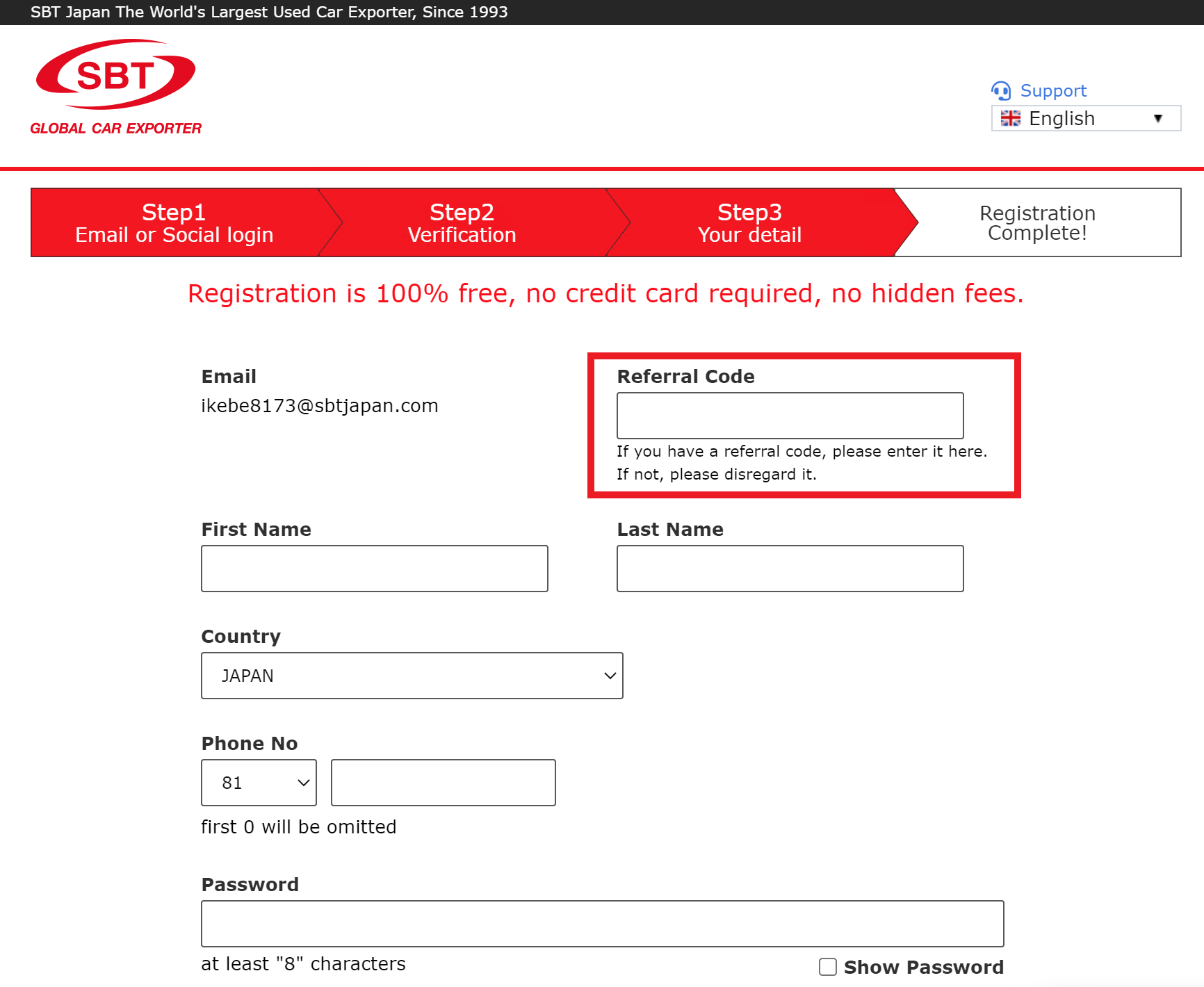This screenshot has width=1204, height=987.
Task: Click the Country label
Action: pos(241,637)
